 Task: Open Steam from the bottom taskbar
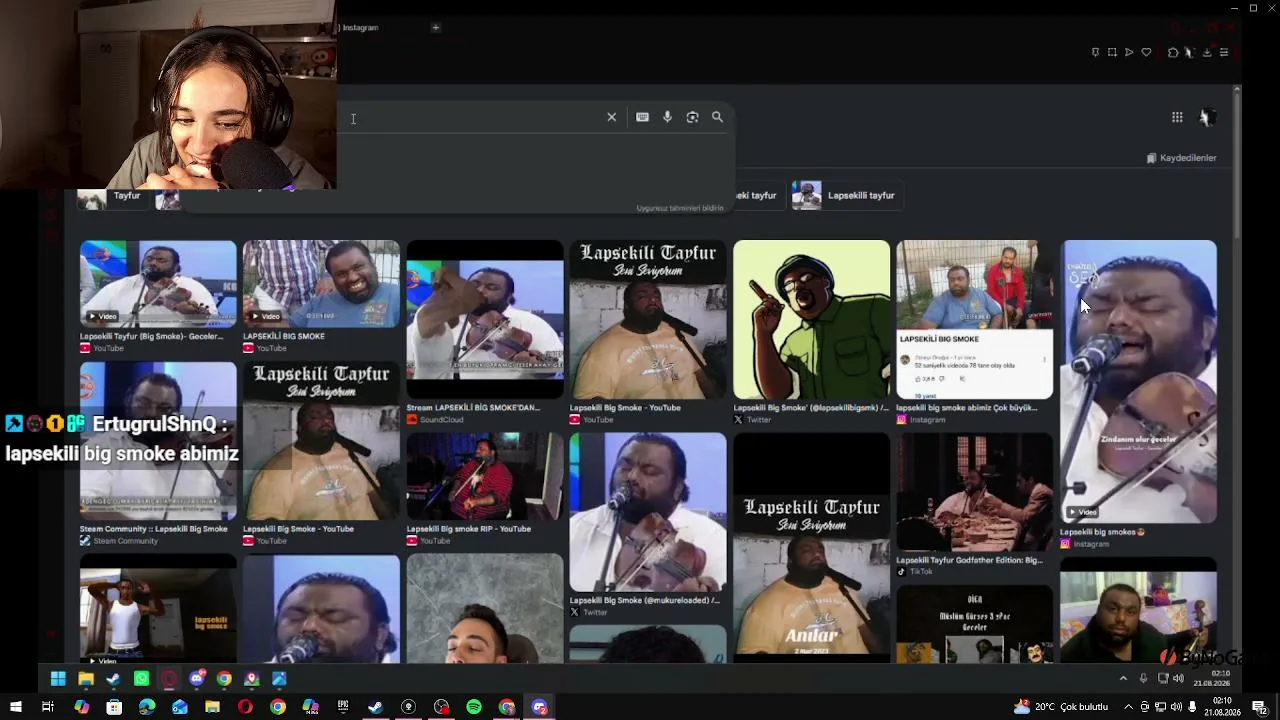[375, 707]
